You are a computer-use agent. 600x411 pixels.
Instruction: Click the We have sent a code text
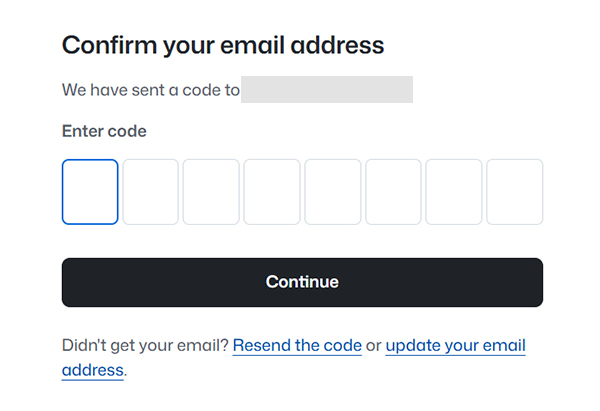[150, 90]
